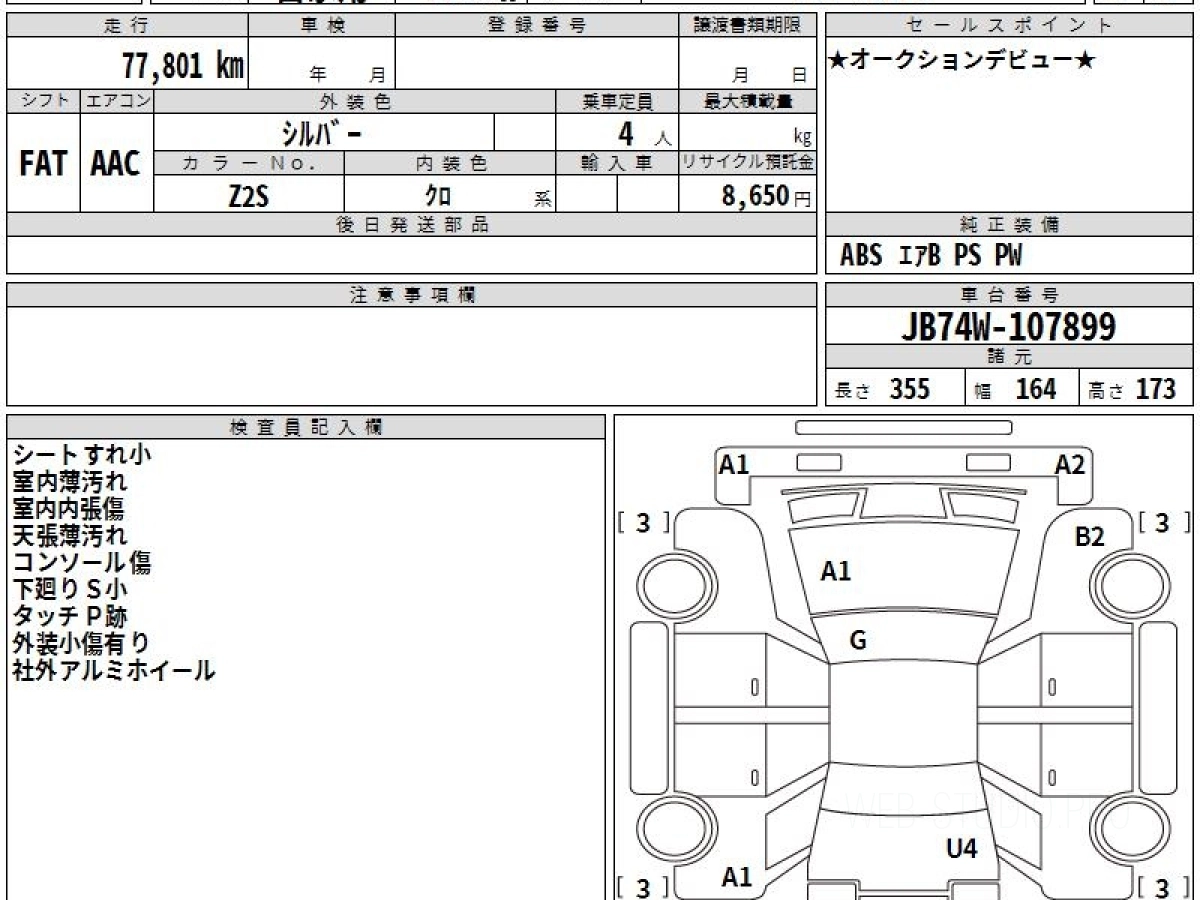Select the 走行 column header
Screen dimensions: 1200x900
[x=127, y=25]
